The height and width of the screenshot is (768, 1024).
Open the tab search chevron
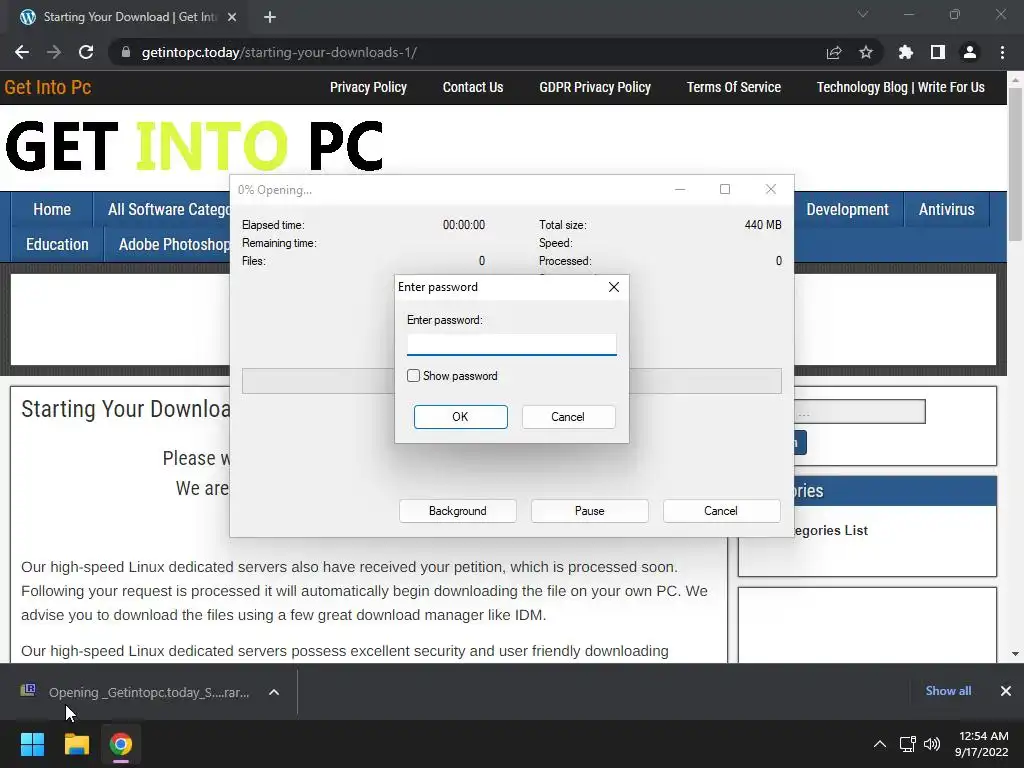click(863, 14)
